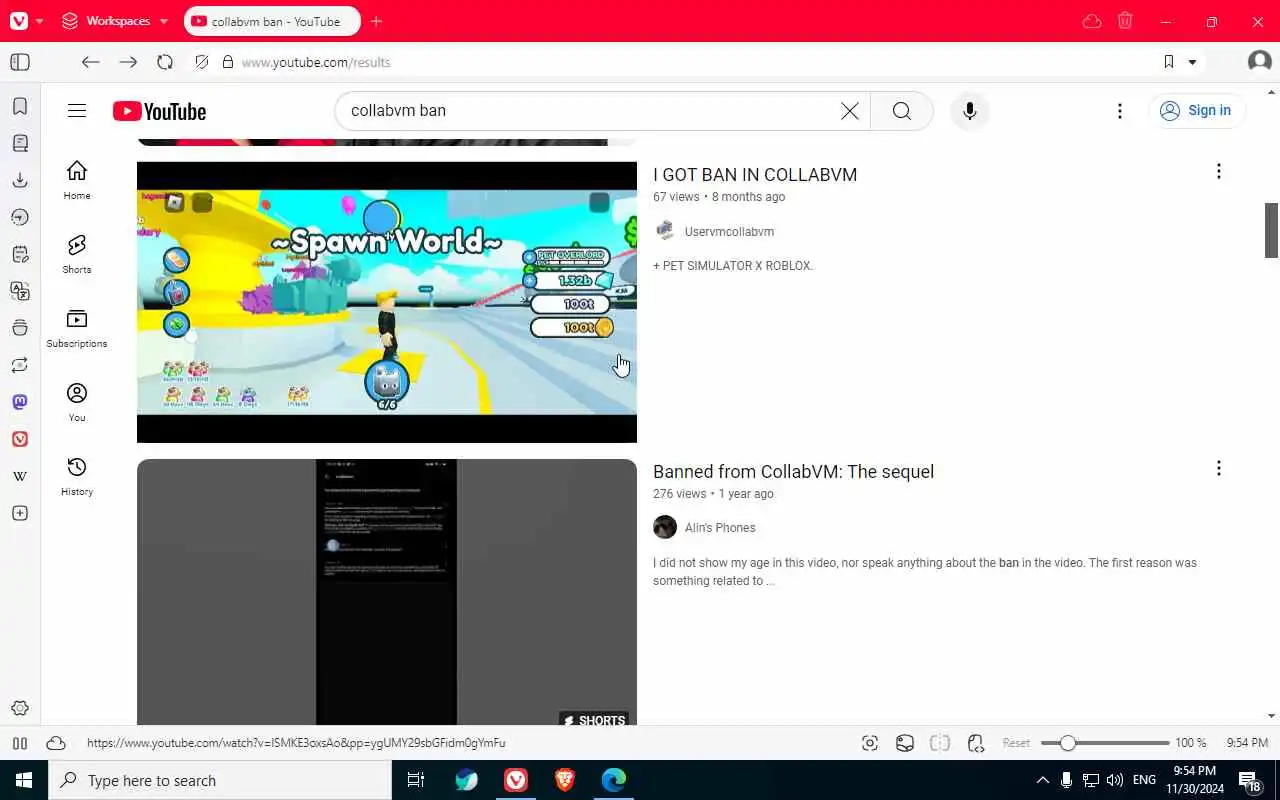Open sync status cloud in status bar

point(56,743)
